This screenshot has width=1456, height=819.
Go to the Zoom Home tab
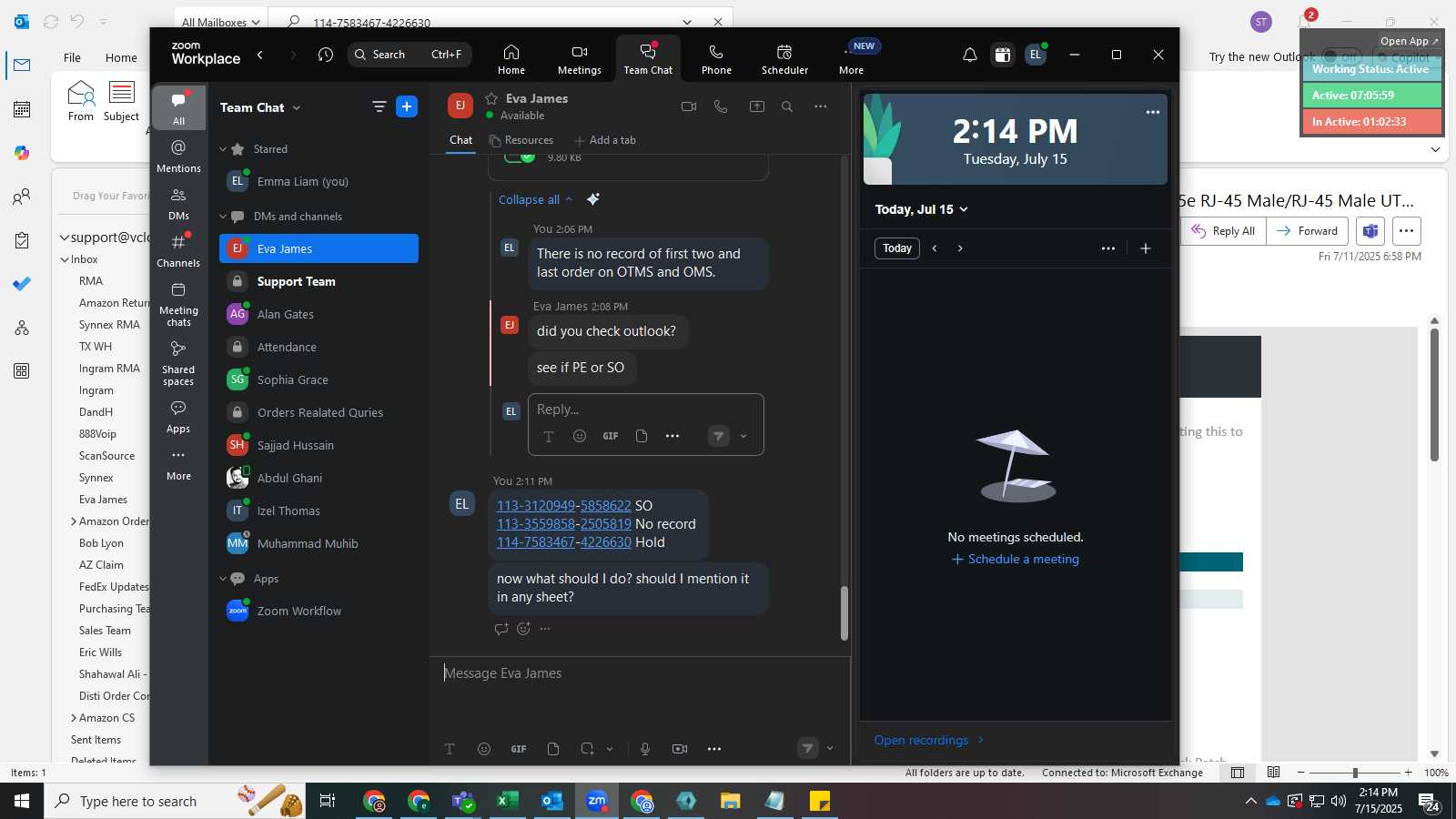[511, 59]
